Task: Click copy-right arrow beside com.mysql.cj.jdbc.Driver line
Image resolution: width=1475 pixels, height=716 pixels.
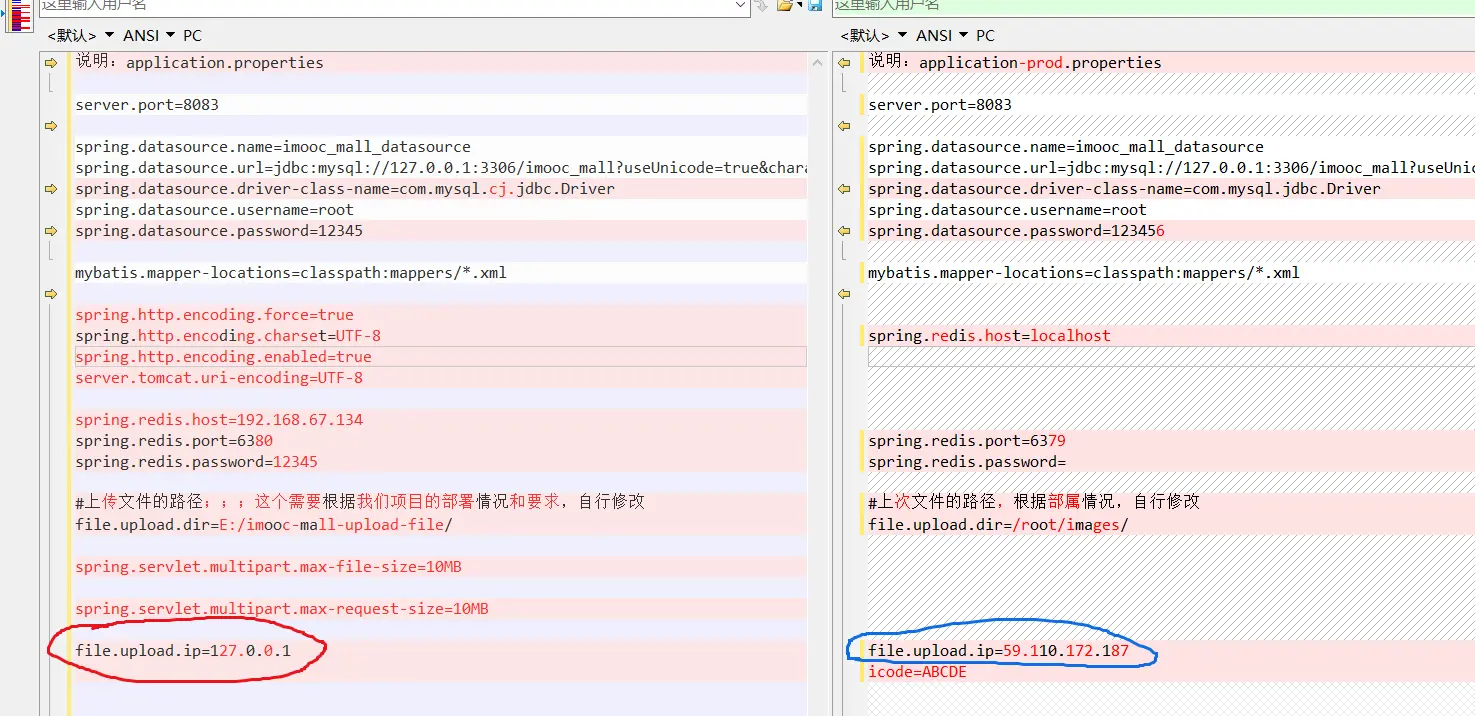Action: [x=50, y=189]
